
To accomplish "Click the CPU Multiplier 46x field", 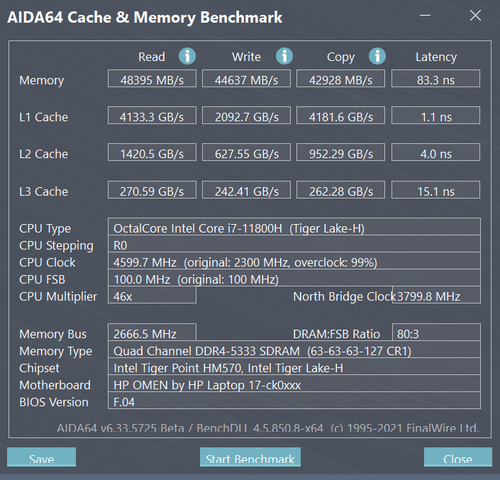I will click(152, 295).
